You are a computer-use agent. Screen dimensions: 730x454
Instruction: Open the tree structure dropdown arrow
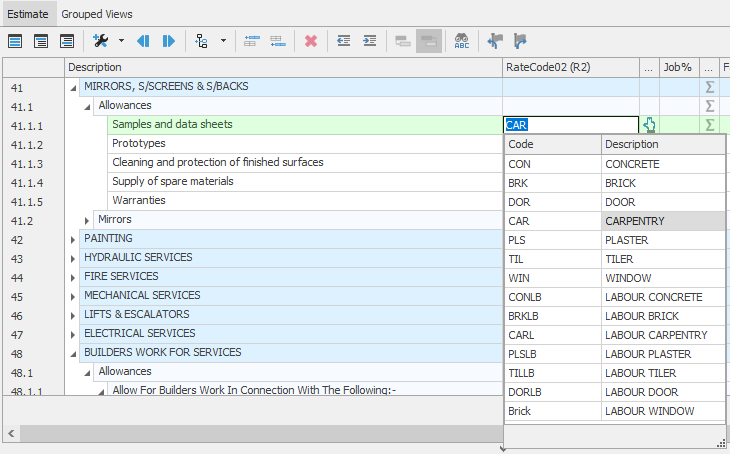point(223,41)
